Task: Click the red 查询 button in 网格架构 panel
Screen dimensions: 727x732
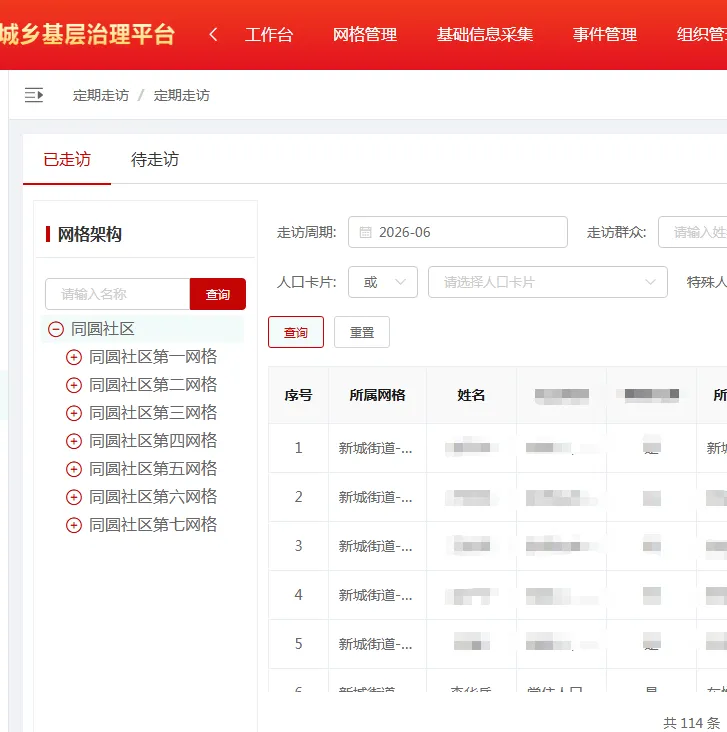Action: click(218, 294)
